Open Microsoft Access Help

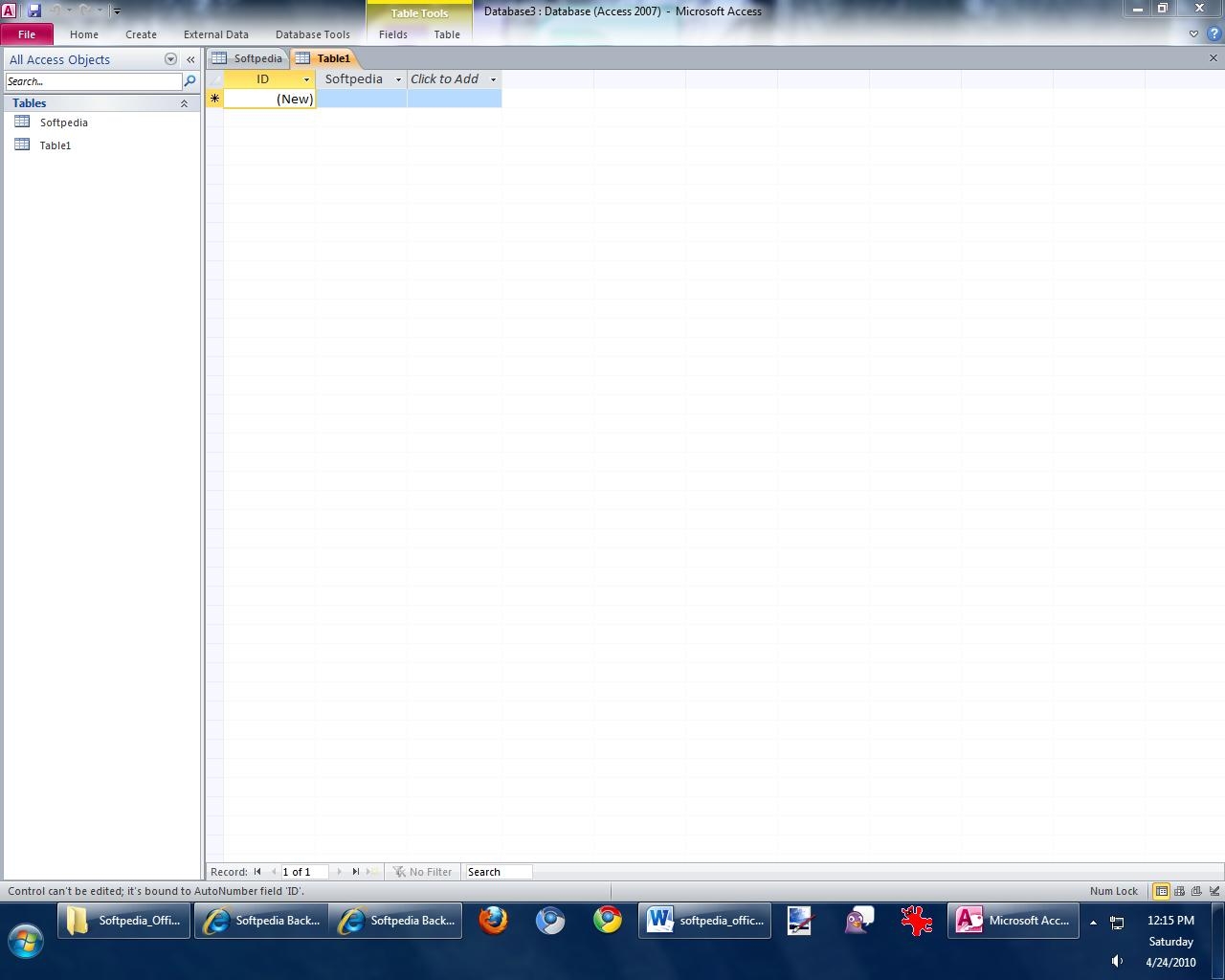coord(1214,34)
